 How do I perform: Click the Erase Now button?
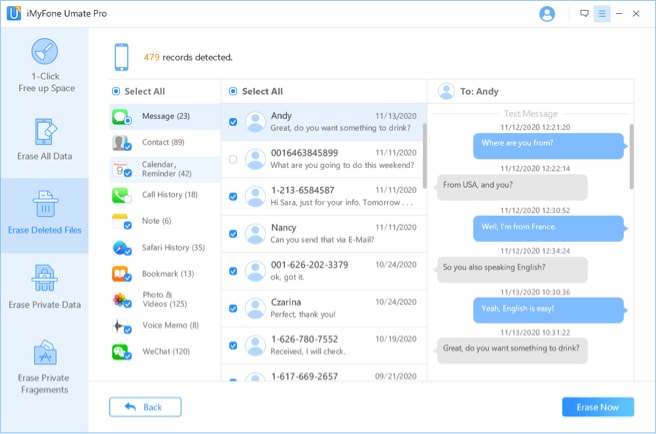click(x=598, y=407)
